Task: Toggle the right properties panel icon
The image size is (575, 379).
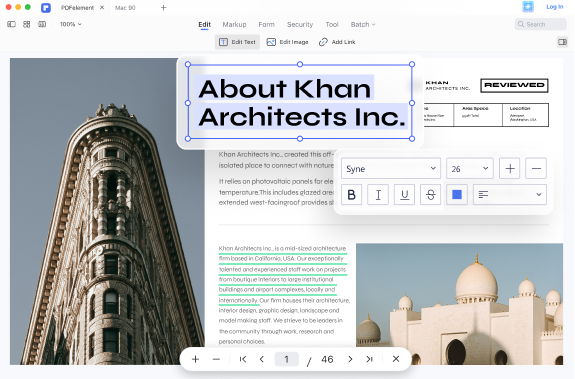Action: [563, 42]
